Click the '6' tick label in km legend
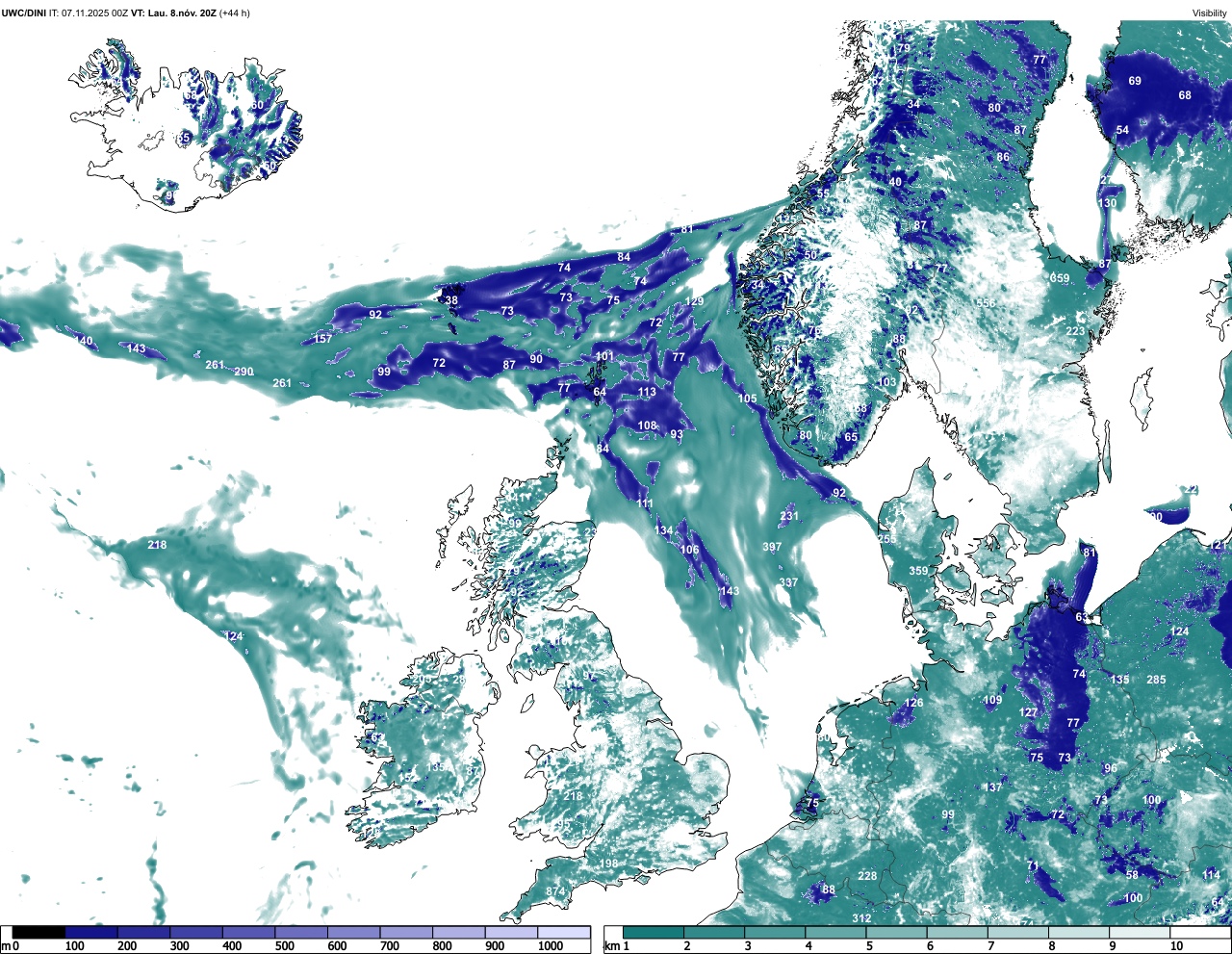Viewport: 1232px width, 954px height. (931, 946)
